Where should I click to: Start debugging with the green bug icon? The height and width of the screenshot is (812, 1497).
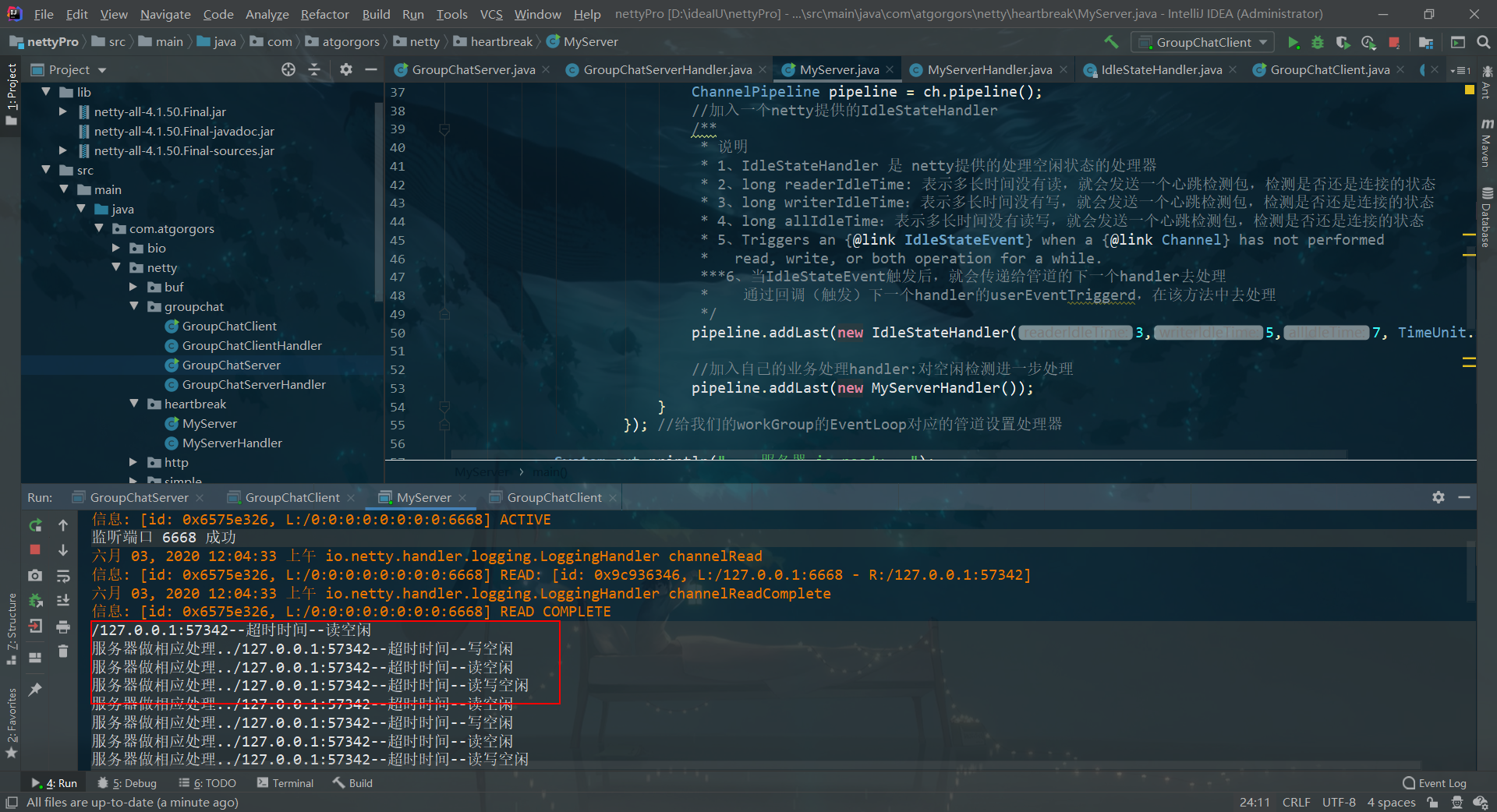(1318, 42)
